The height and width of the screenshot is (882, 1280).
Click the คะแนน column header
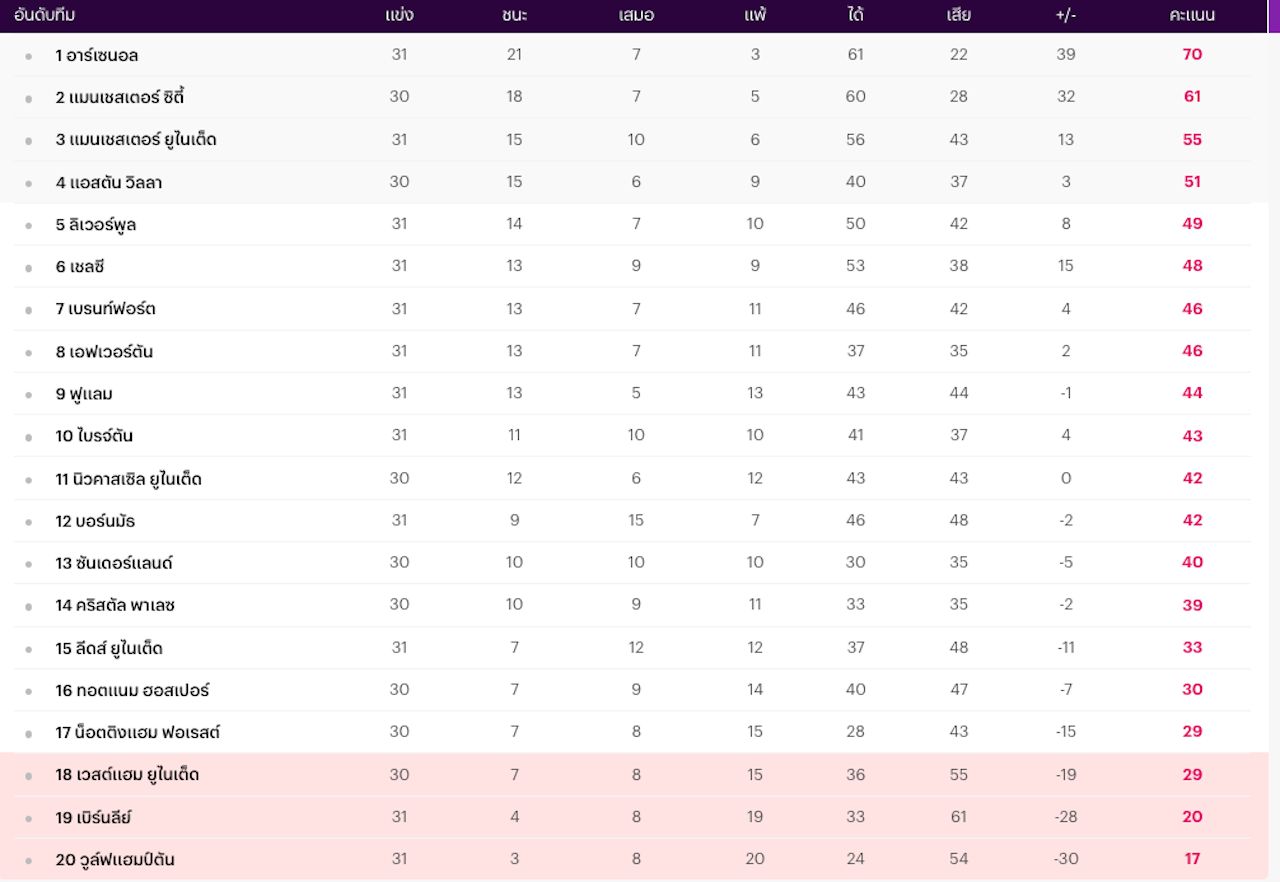[1192, 16]
